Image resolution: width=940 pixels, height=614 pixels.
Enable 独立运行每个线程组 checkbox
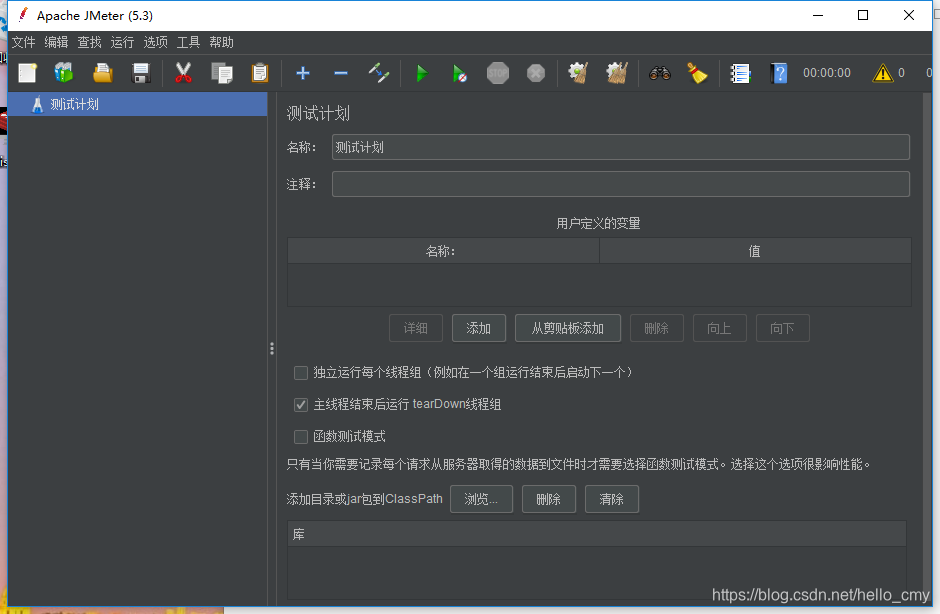tap(301, 373)
